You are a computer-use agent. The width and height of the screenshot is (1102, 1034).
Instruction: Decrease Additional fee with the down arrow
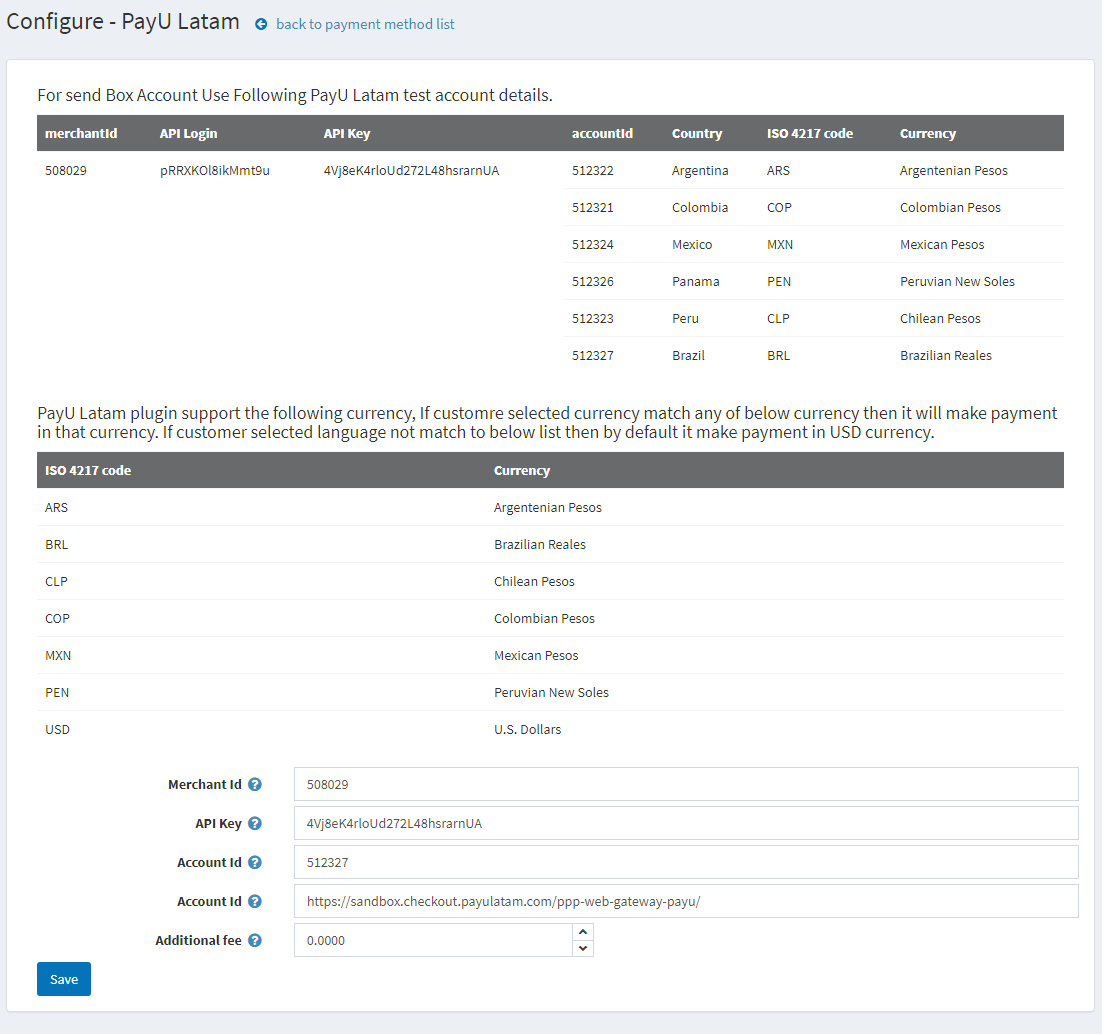583,948
